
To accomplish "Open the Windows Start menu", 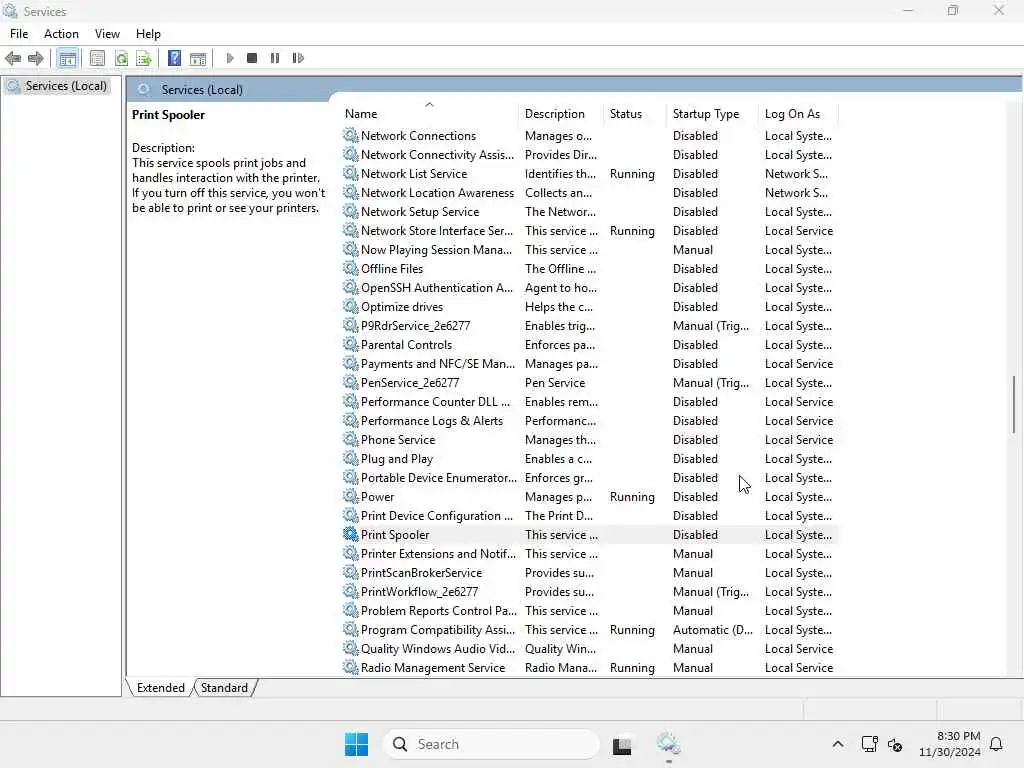I will (x=357, y=744).
